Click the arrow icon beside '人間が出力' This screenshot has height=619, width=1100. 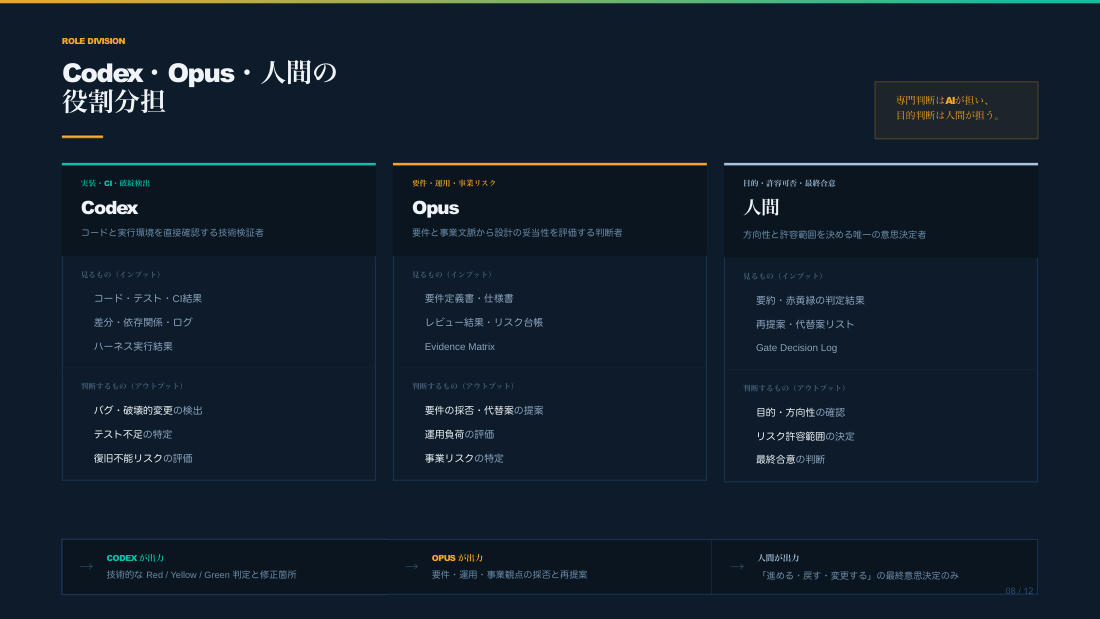pos(737,566)
